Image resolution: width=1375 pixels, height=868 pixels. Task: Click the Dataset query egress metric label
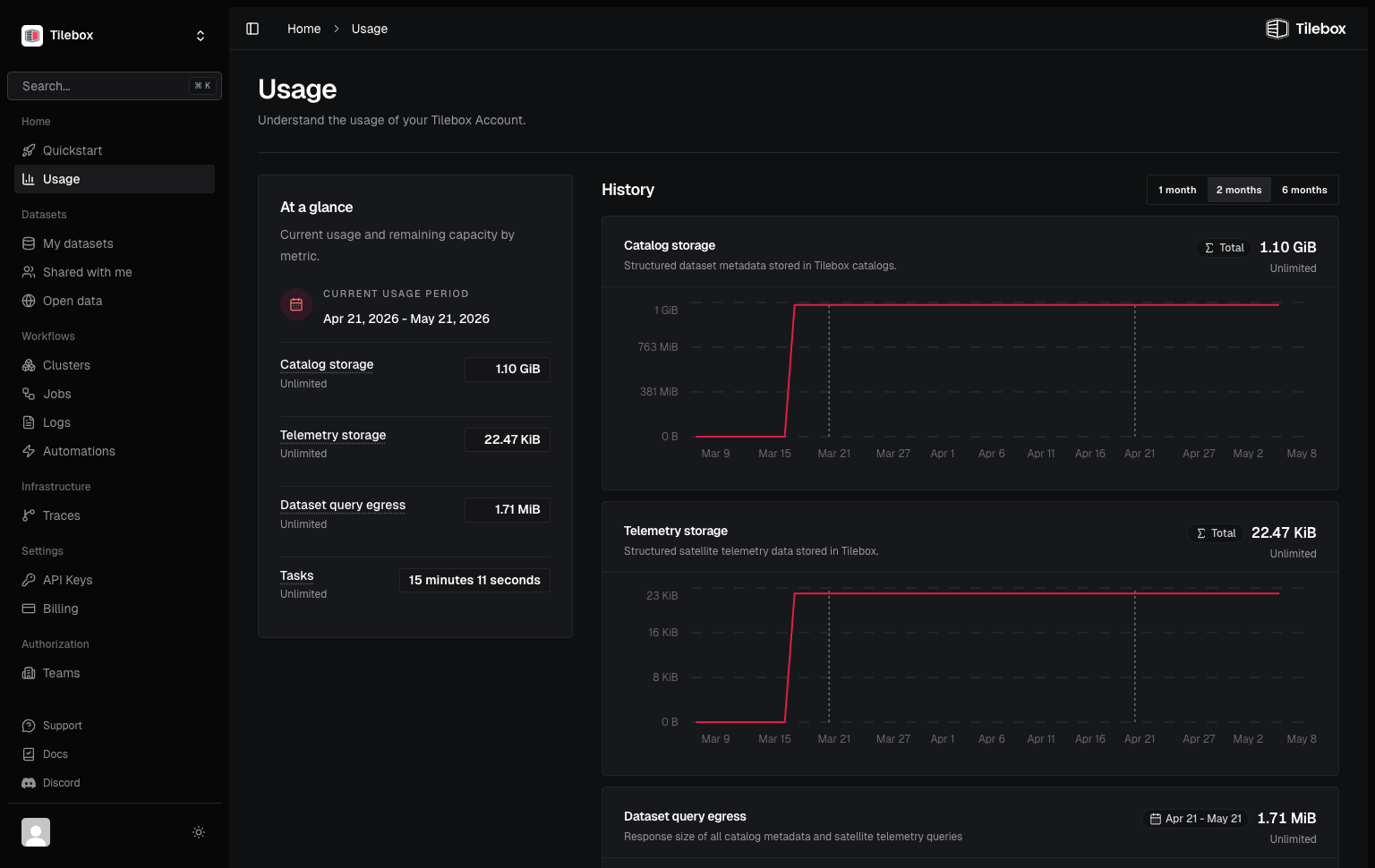pos(343,505)
